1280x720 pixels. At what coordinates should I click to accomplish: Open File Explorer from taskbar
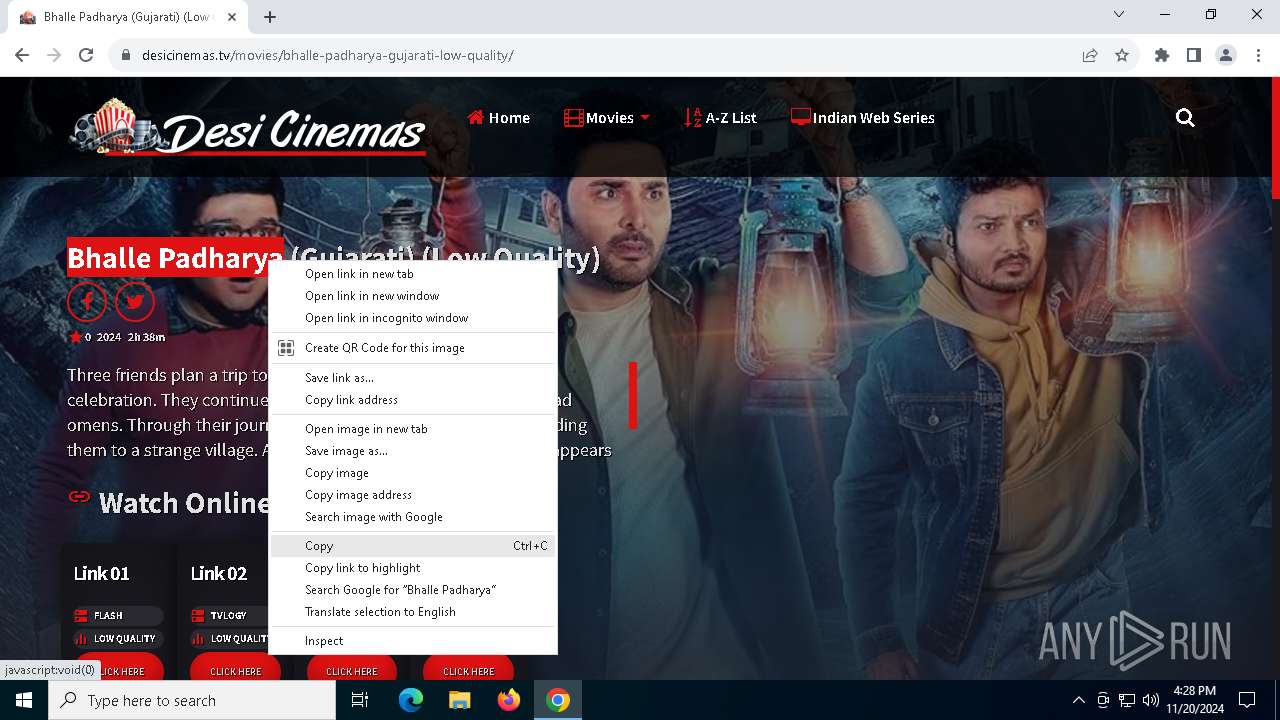459,700
